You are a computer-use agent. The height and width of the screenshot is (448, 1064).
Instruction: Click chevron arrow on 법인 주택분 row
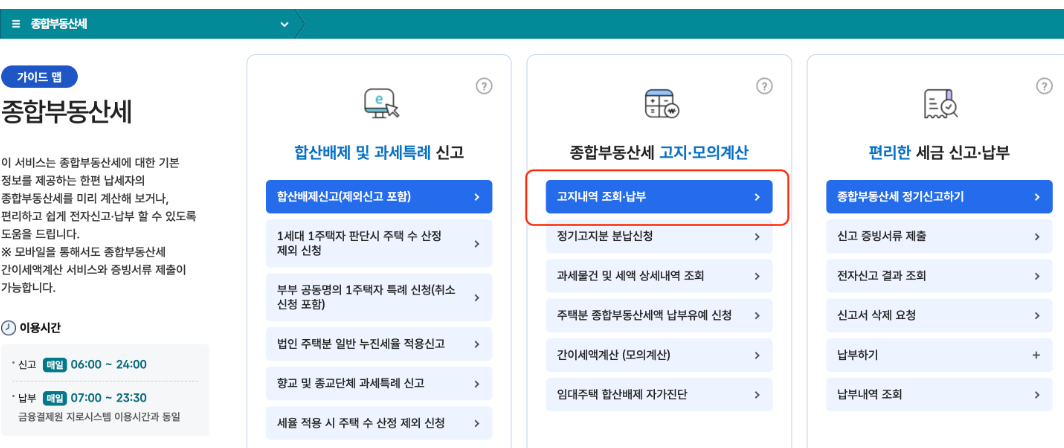click(x=477, y=343)
